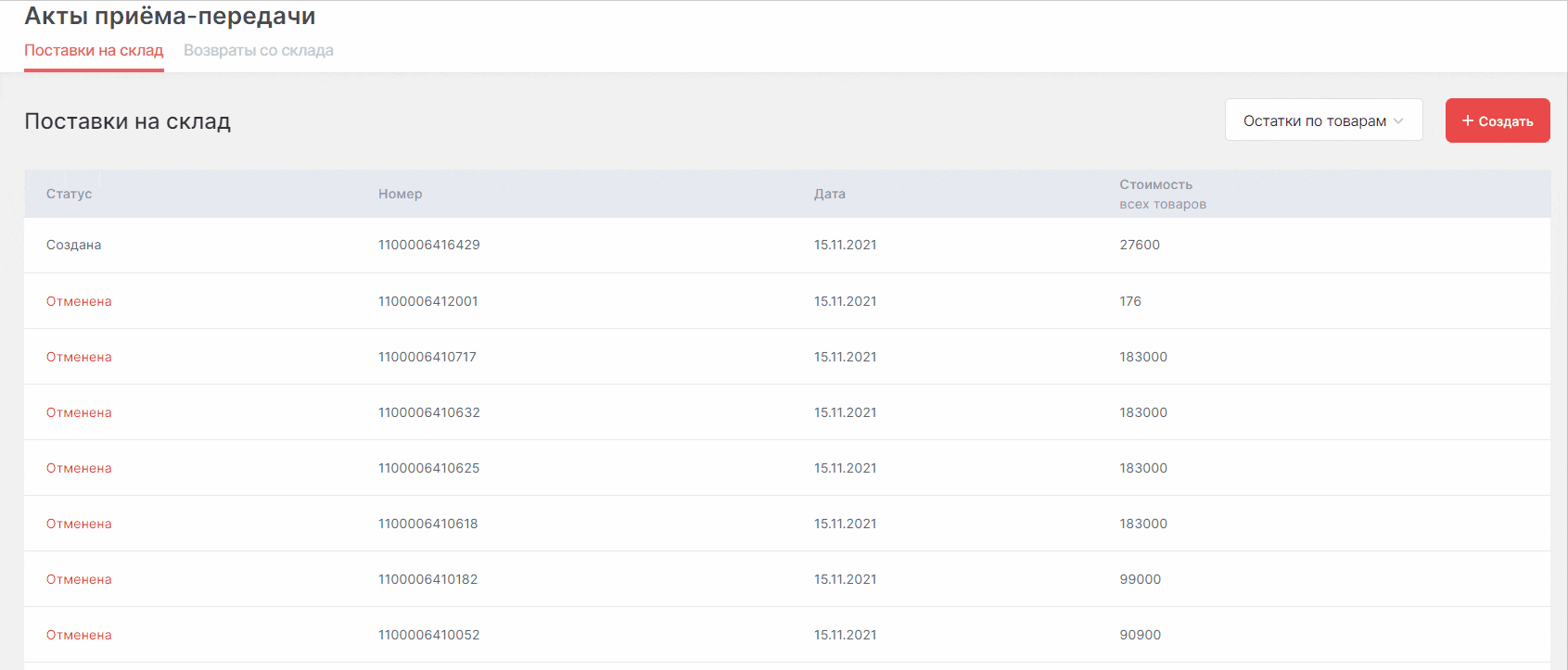This screenshot has height=670, width=1568.
Task: Click the Поставки на склад section heading
Action: pos(127,121)
